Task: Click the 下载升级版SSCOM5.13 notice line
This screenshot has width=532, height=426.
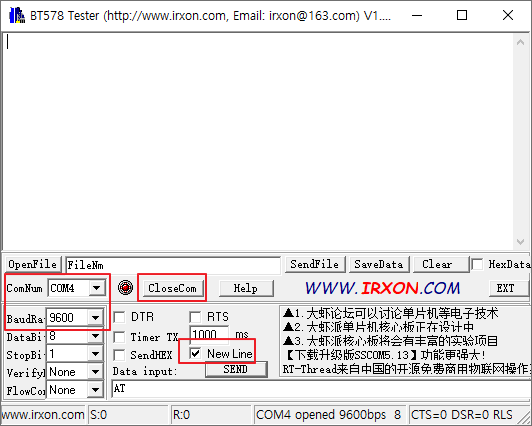Action: pyautogui.click(x=386, y=355)
